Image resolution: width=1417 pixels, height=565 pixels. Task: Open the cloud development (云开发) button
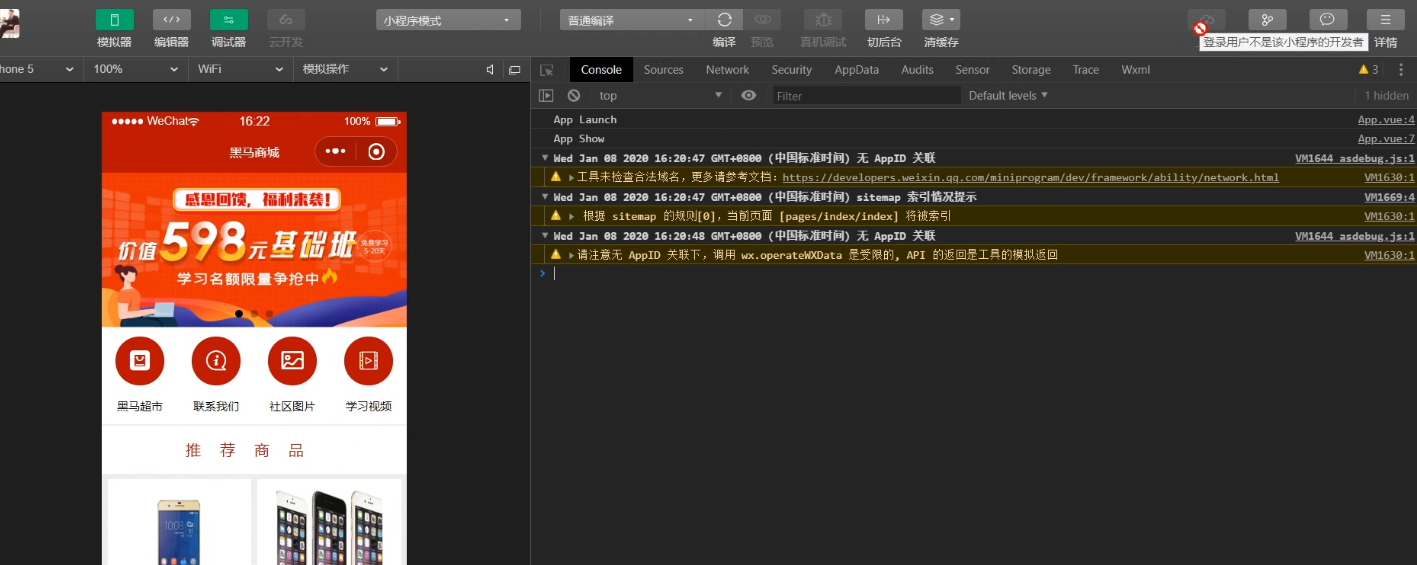coord(286,20)
